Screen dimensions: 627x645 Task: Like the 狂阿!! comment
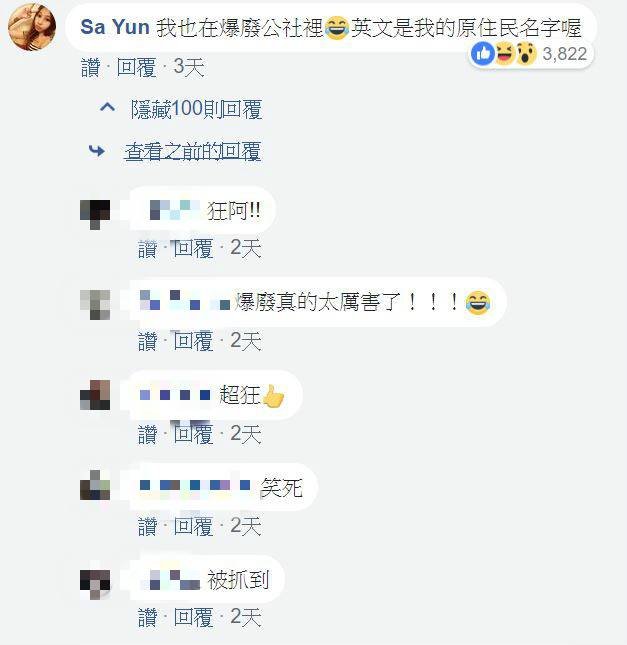(148, 249)
